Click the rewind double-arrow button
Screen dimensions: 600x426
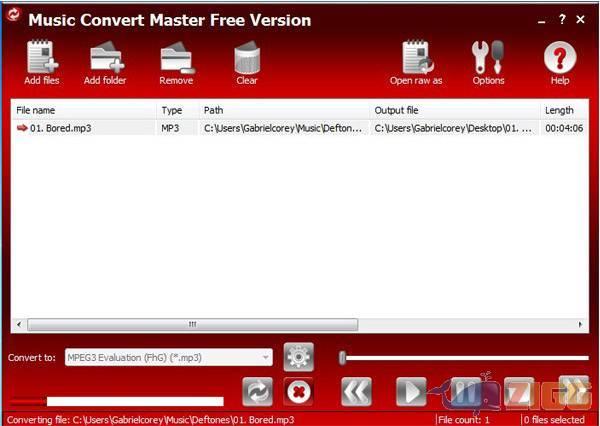pos(356,391)
